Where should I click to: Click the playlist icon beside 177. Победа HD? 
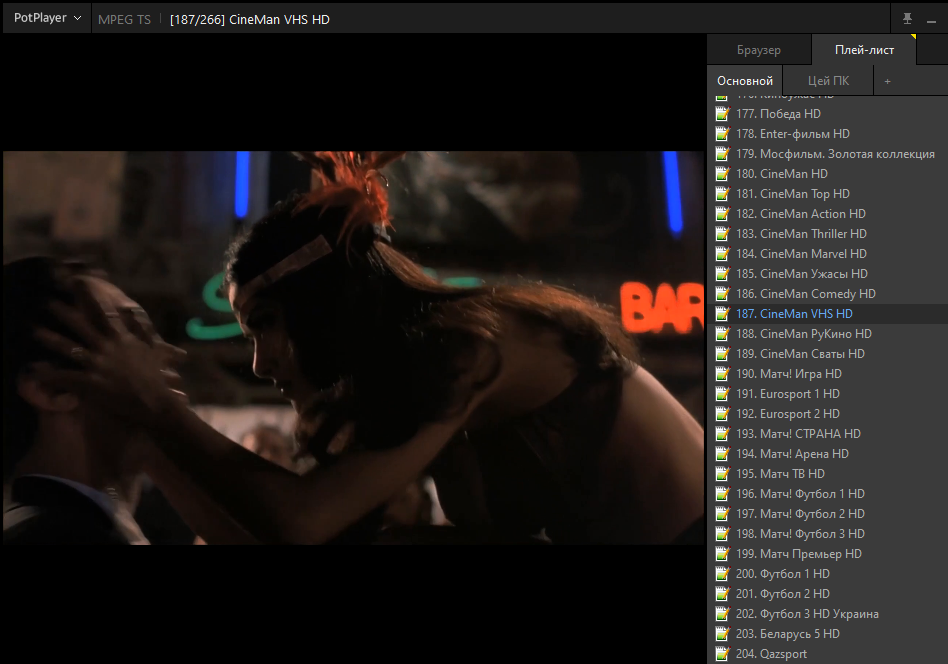tap(722, 114)
